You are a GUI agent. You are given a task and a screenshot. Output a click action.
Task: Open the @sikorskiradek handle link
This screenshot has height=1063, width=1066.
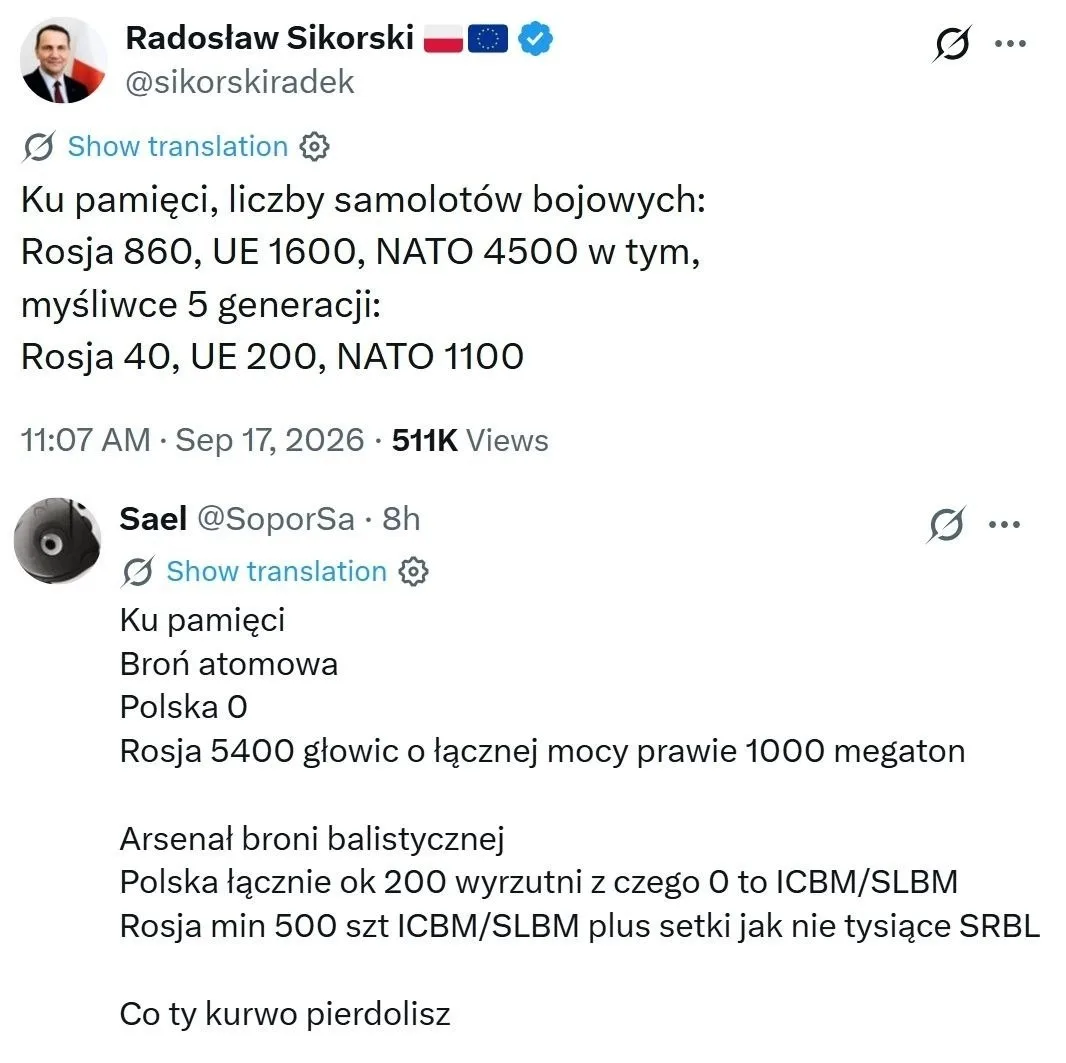[240, 82]
